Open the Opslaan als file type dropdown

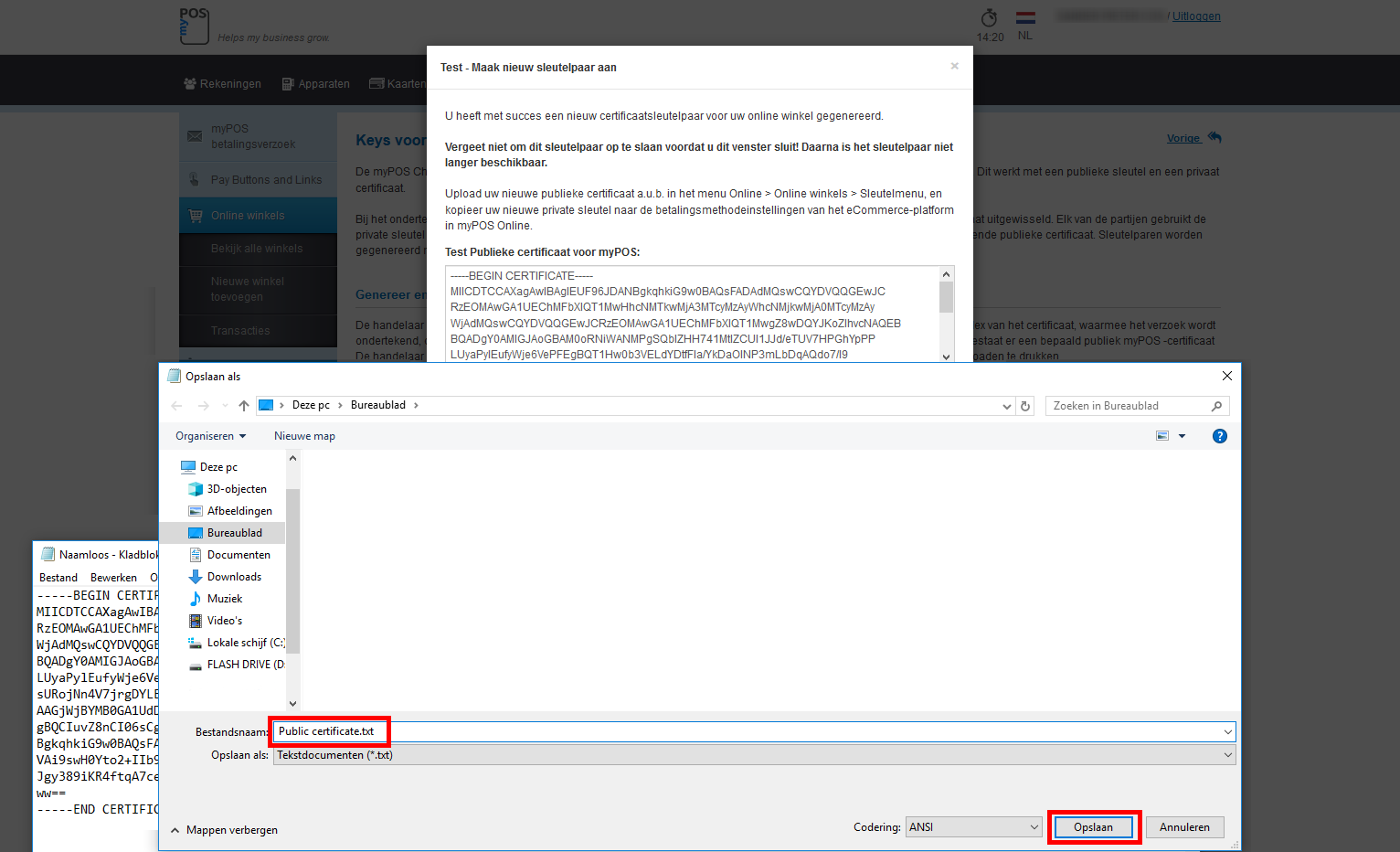pos(754,755)
